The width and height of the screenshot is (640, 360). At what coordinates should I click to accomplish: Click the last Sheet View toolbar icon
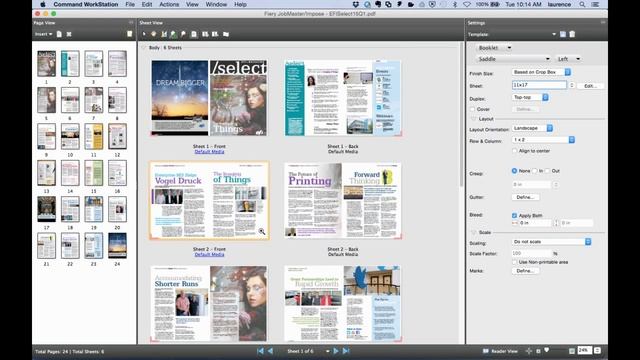click(226, 34)
